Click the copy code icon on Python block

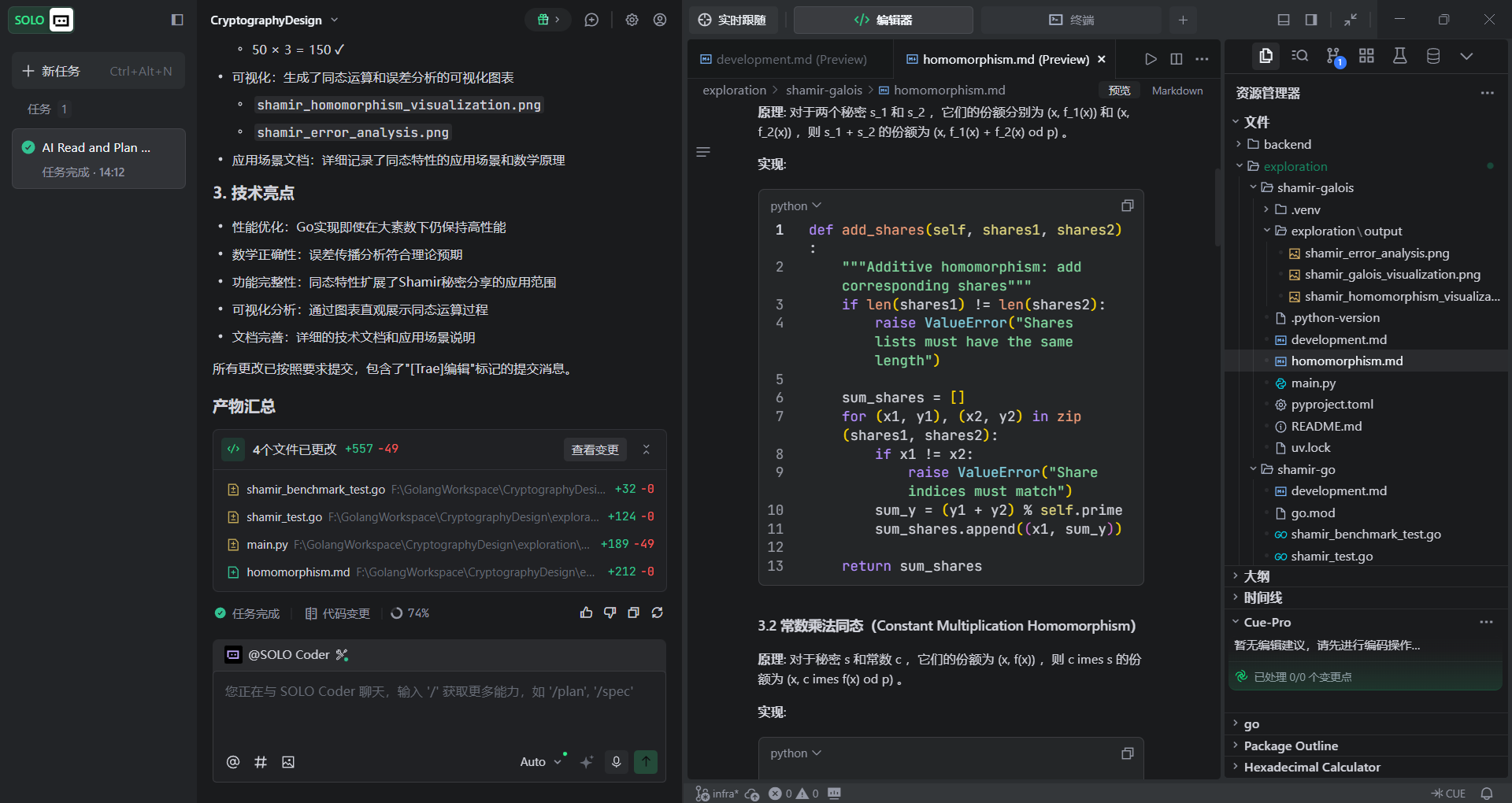[x=1127, y=205]
